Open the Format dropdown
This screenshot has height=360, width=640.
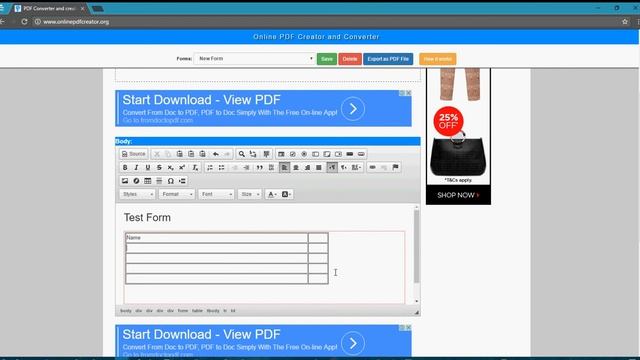[x=177, y=194]
